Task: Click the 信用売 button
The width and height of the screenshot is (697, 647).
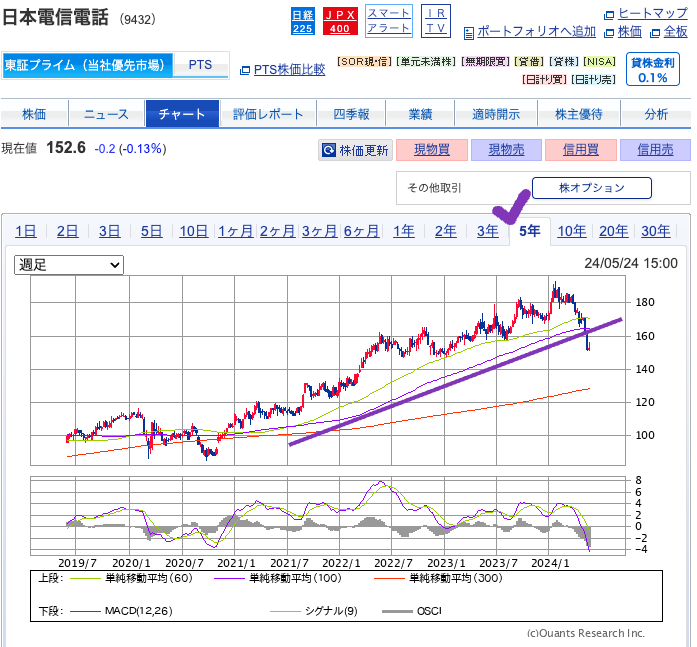Action: [655, 150]
